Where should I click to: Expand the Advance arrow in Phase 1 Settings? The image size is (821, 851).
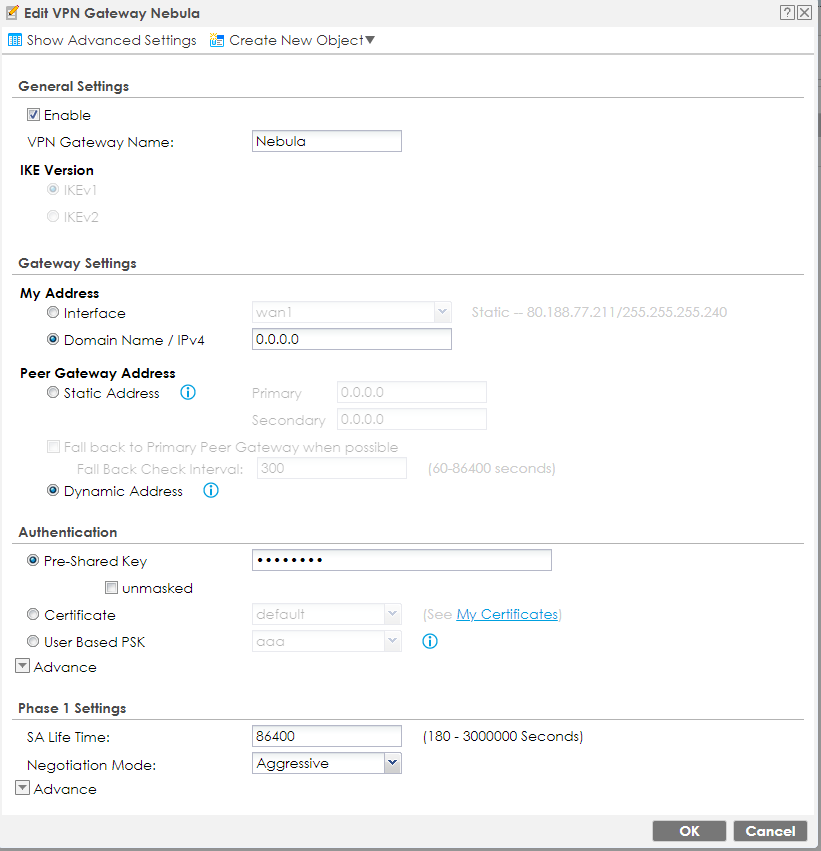[22, 787]
